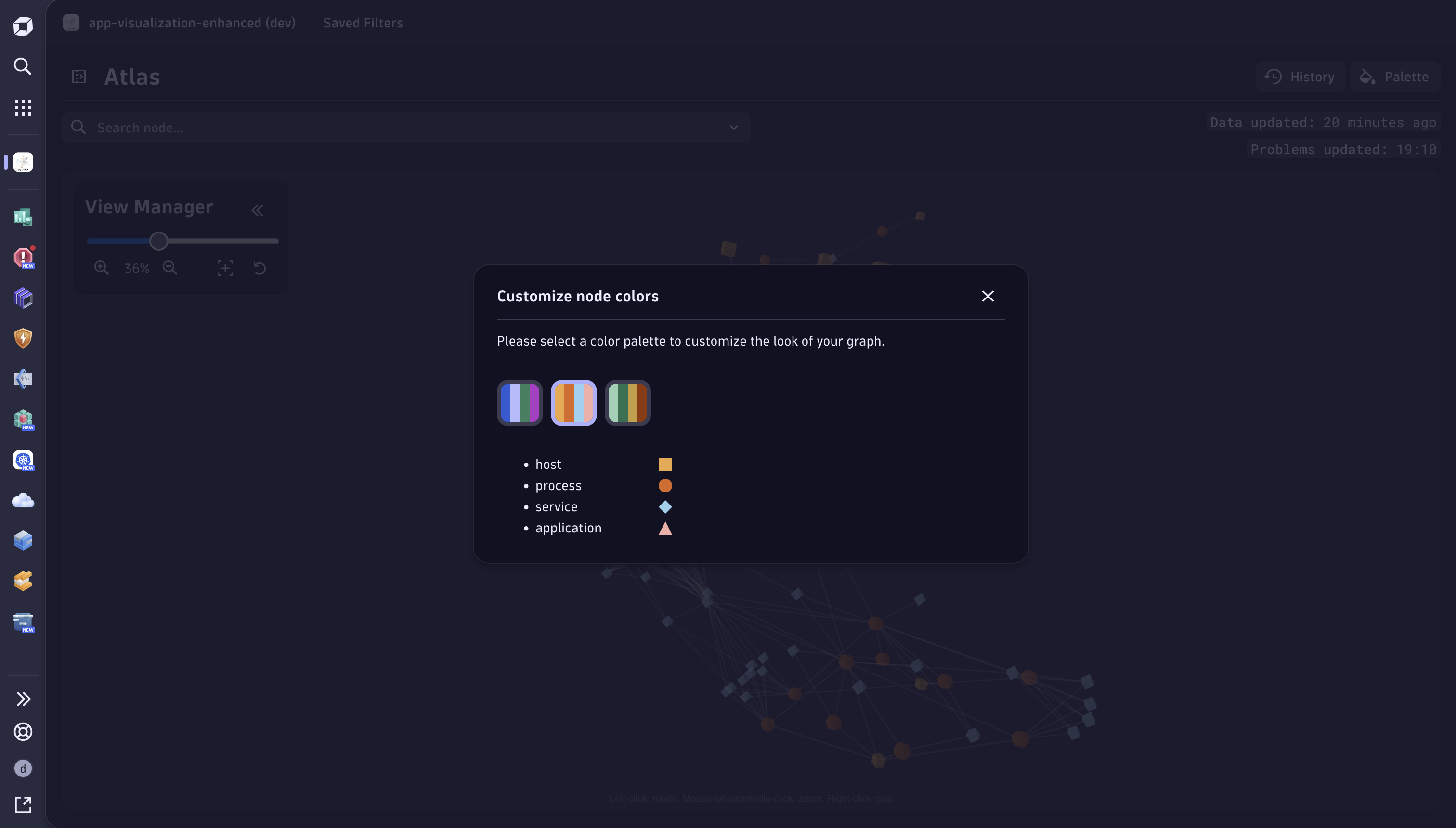Image resolution: width=1456 pixels, height=828 pixels.
Task: Open the Kubernetes app icon in the sidebar
Action: (23, 460)
